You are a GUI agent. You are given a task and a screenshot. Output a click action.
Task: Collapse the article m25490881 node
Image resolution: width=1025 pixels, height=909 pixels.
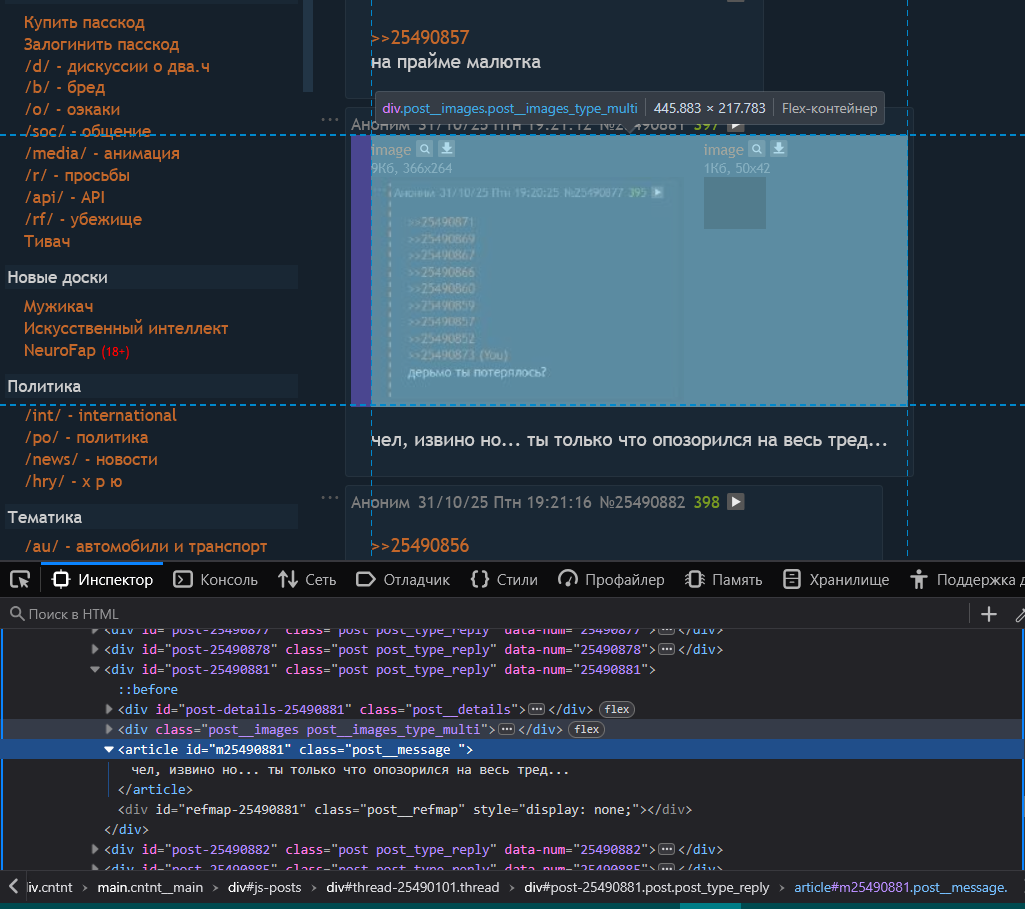coord(109,749)
